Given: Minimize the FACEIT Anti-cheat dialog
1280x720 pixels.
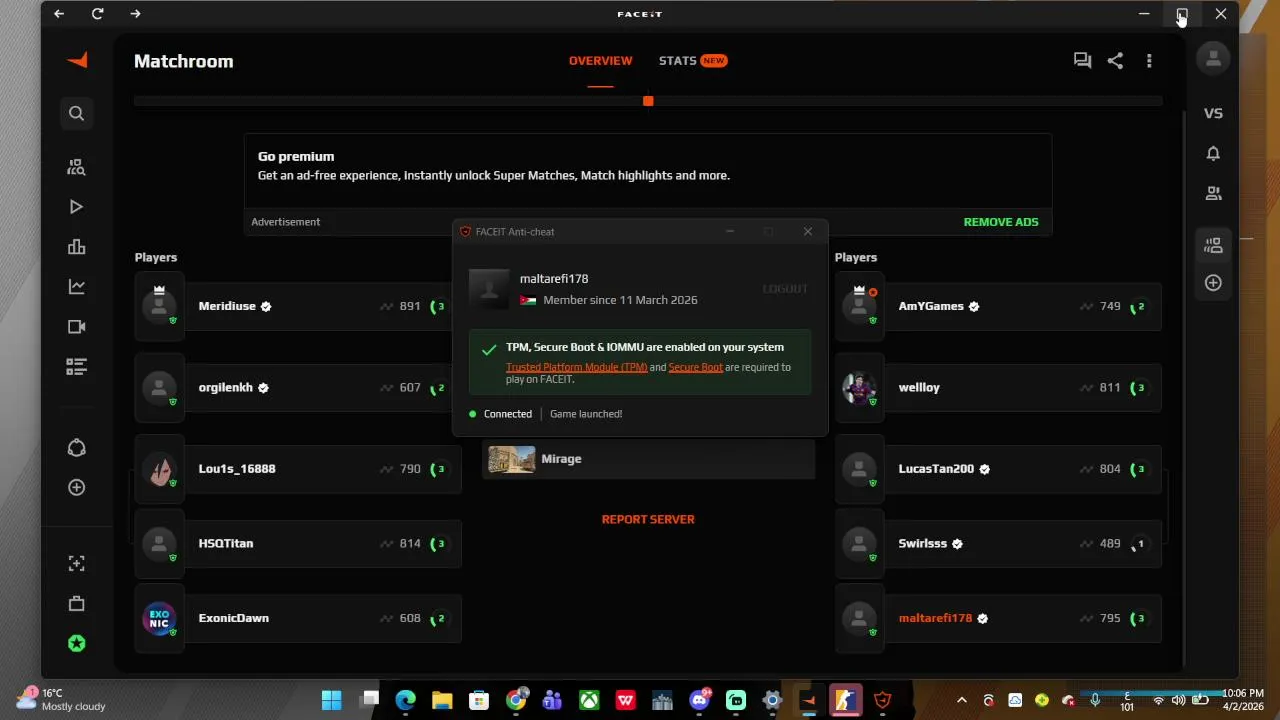Looking at the screenshot, I should 730,232.
